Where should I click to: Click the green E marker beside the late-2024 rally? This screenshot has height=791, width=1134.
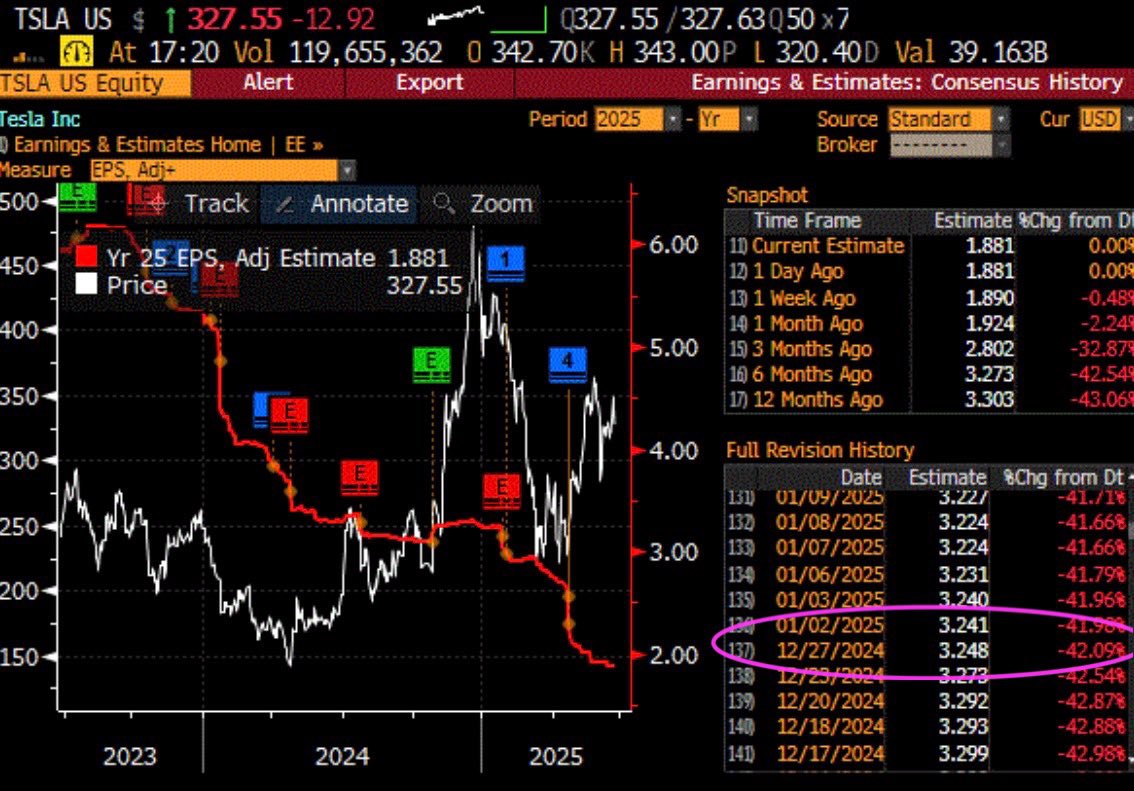click(432, 364)
